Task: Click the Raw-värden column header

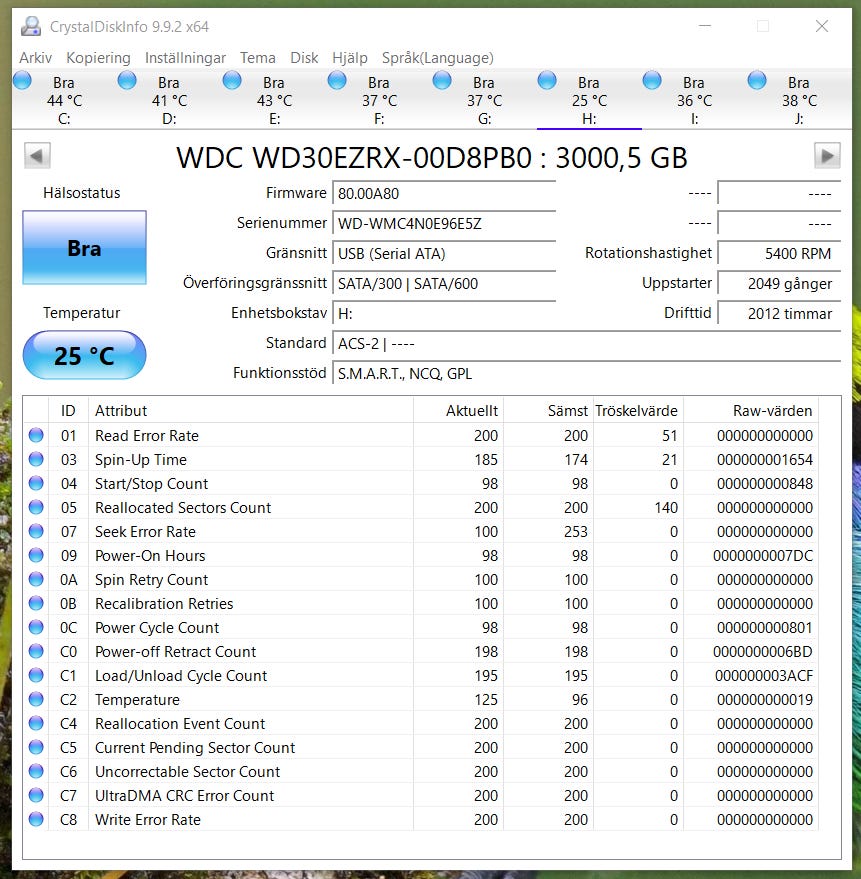Action: click(751, 410)
